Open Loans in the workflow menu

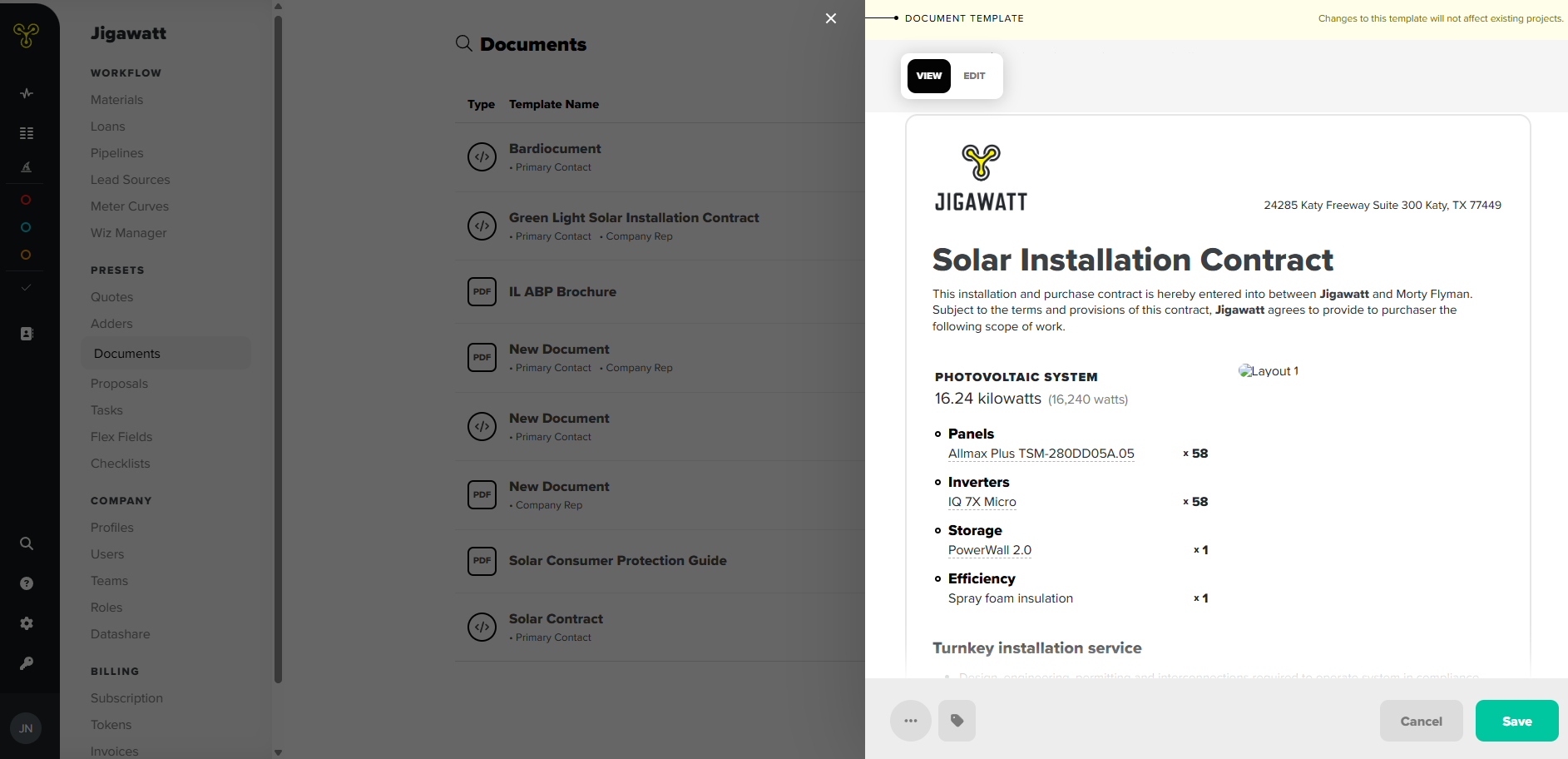[x=108, y=126]
